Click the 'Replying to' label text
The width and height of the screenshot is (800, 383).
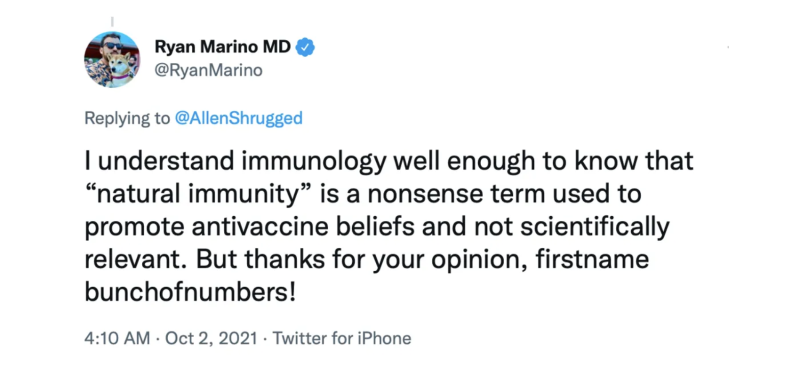(127, 118)
